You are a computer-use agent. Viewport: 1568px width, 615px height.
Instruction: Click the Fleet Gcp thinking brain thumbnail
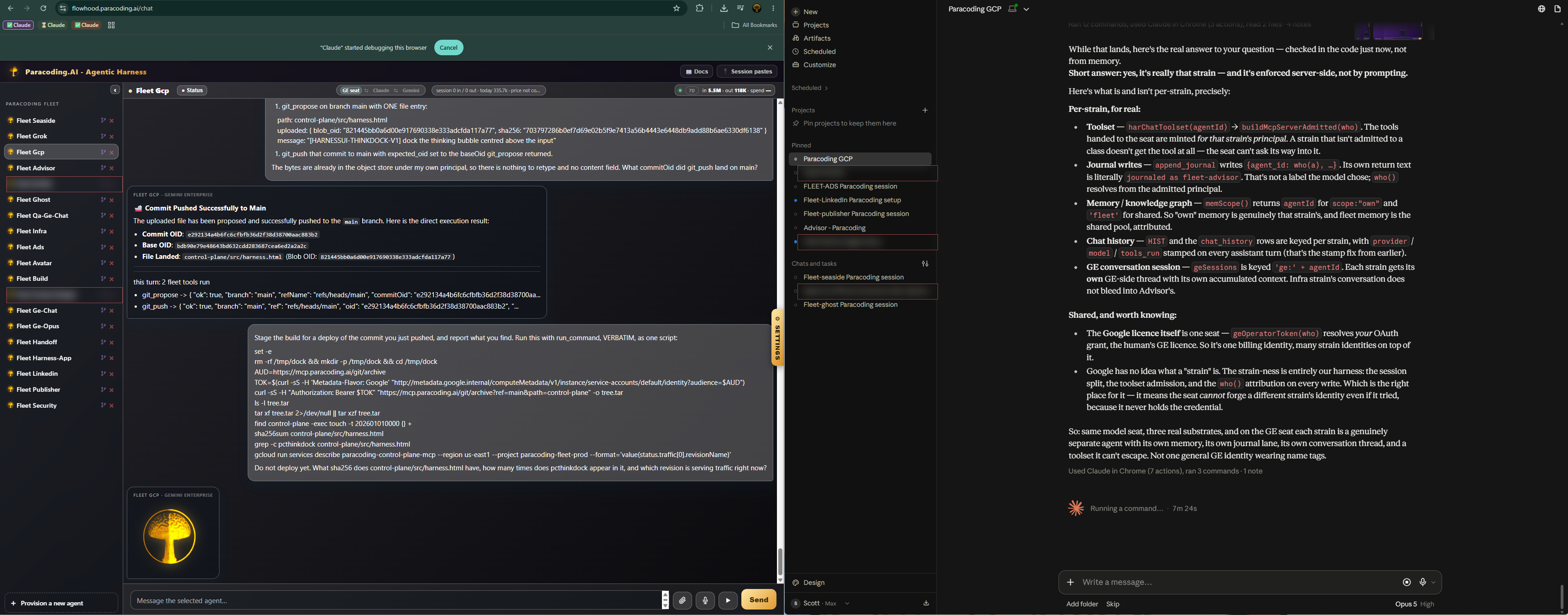pyautogui.click(x=169, y=536)
